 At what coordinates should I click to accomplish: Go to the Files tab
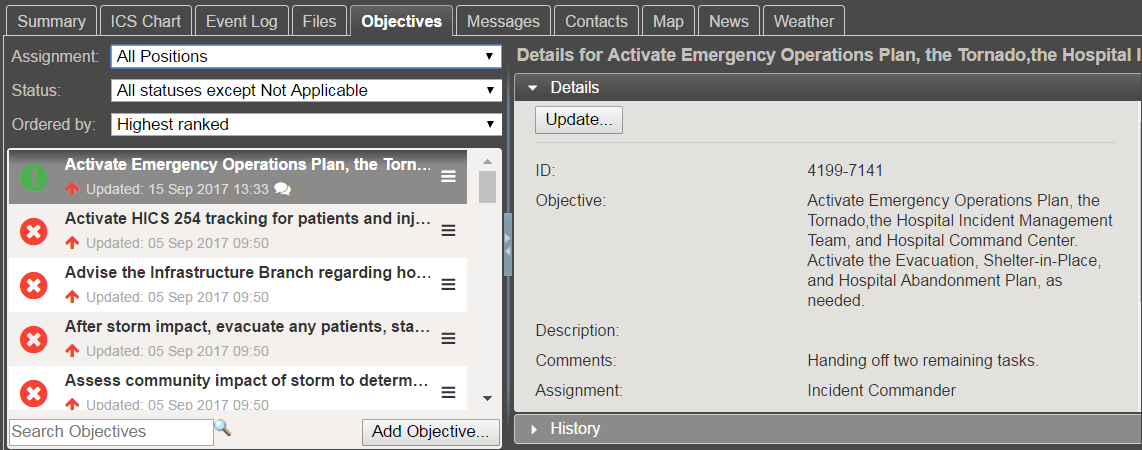pos(319,21)
